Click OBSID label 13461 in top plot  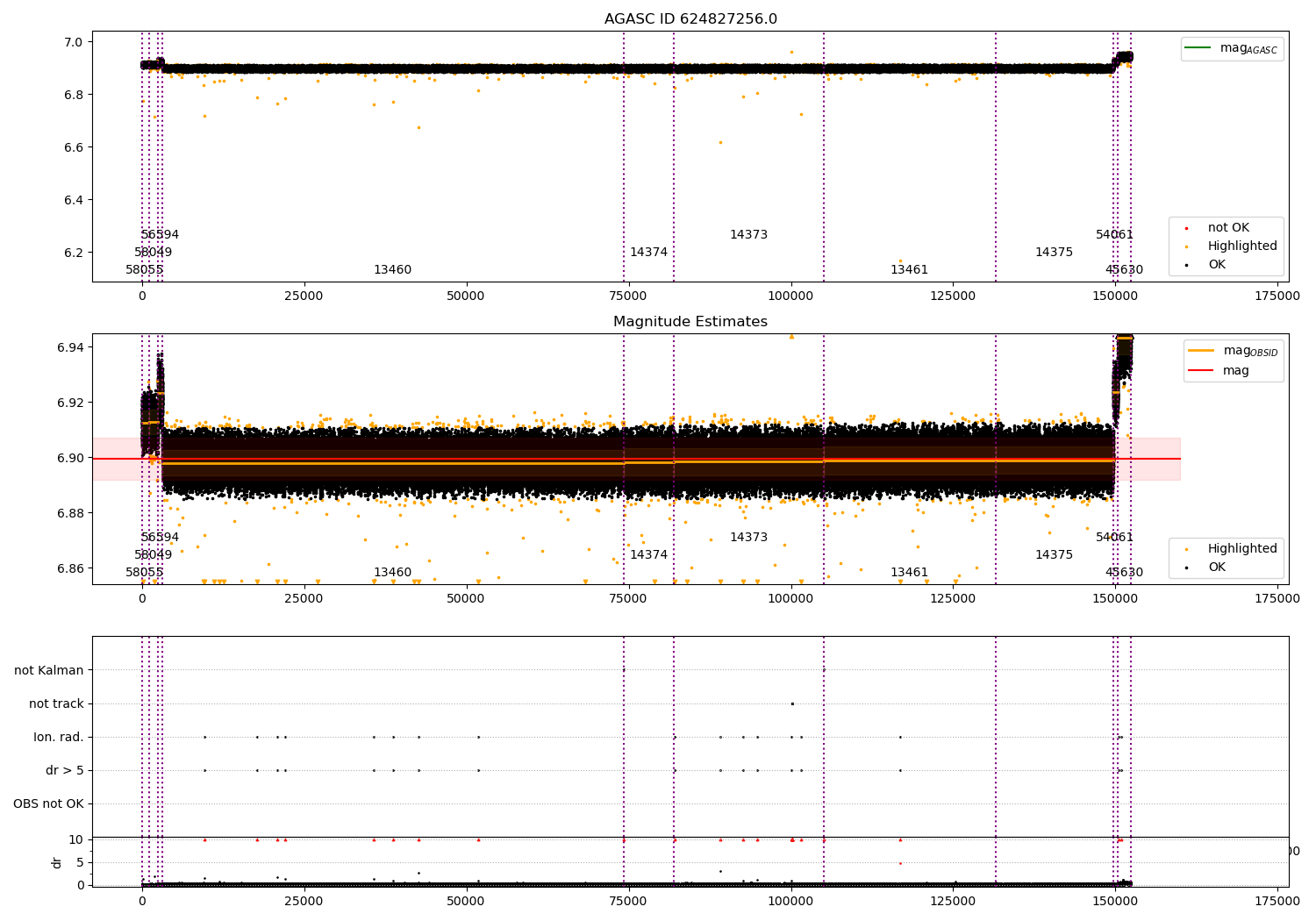click(909, 270)
